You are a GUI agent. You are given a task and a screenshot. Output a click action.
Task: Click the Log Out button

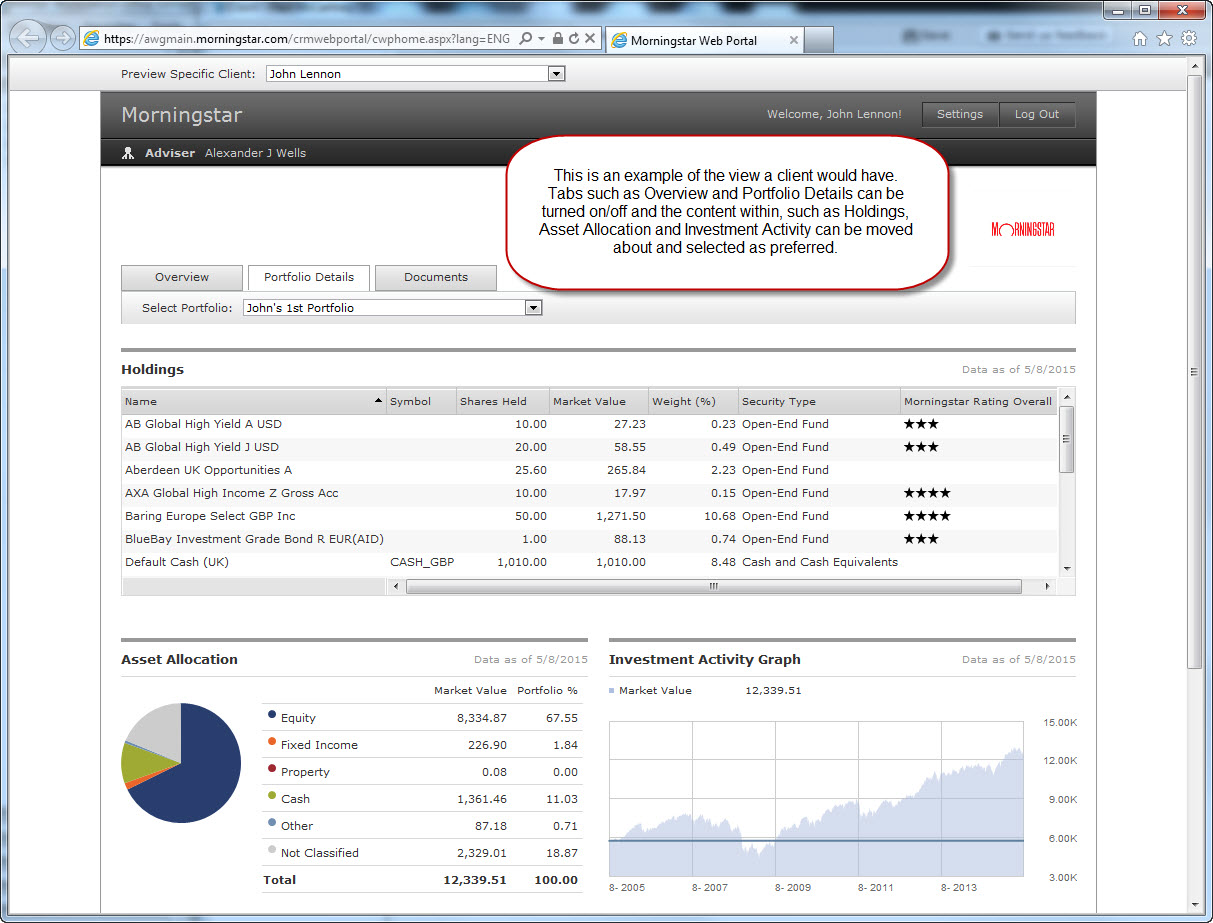(1036, 114)
